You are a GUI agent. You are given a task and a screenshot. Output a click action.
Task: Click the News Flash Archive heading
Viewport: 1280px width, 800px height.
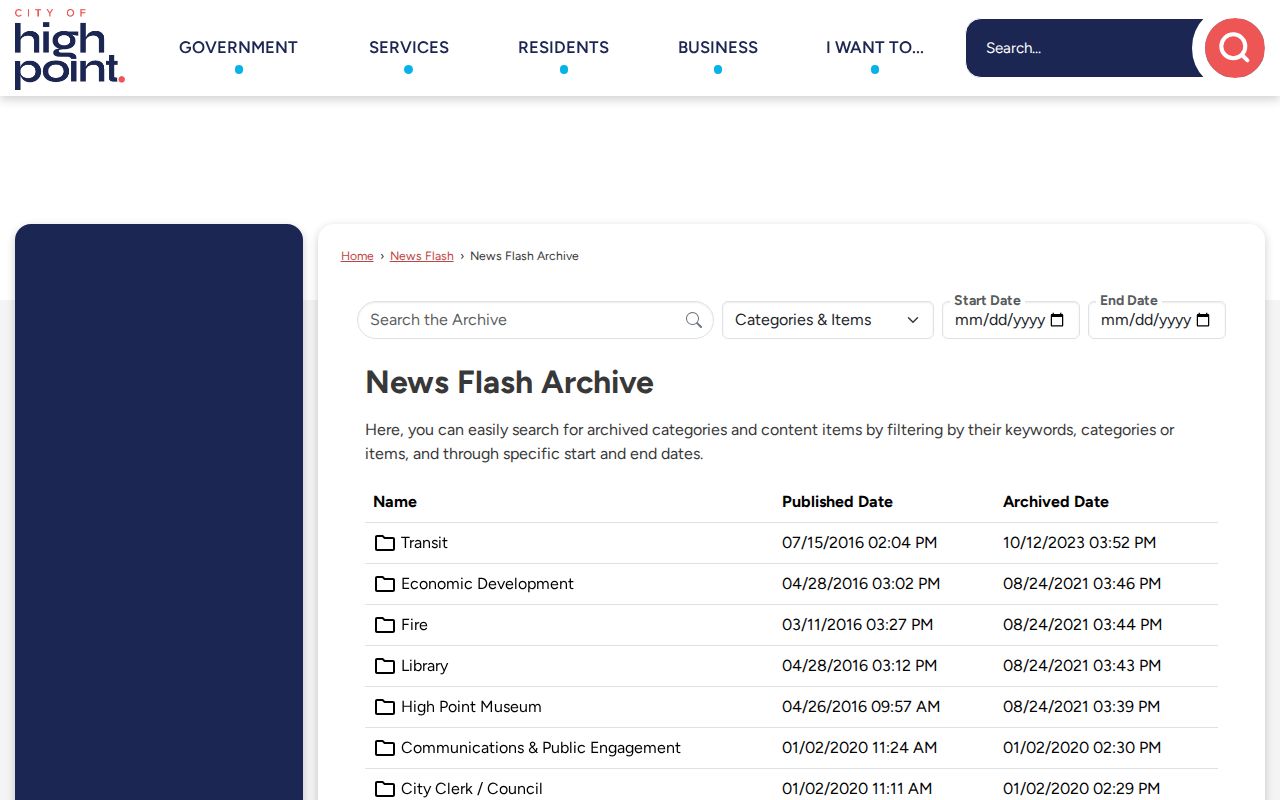(x=509, y=382)
